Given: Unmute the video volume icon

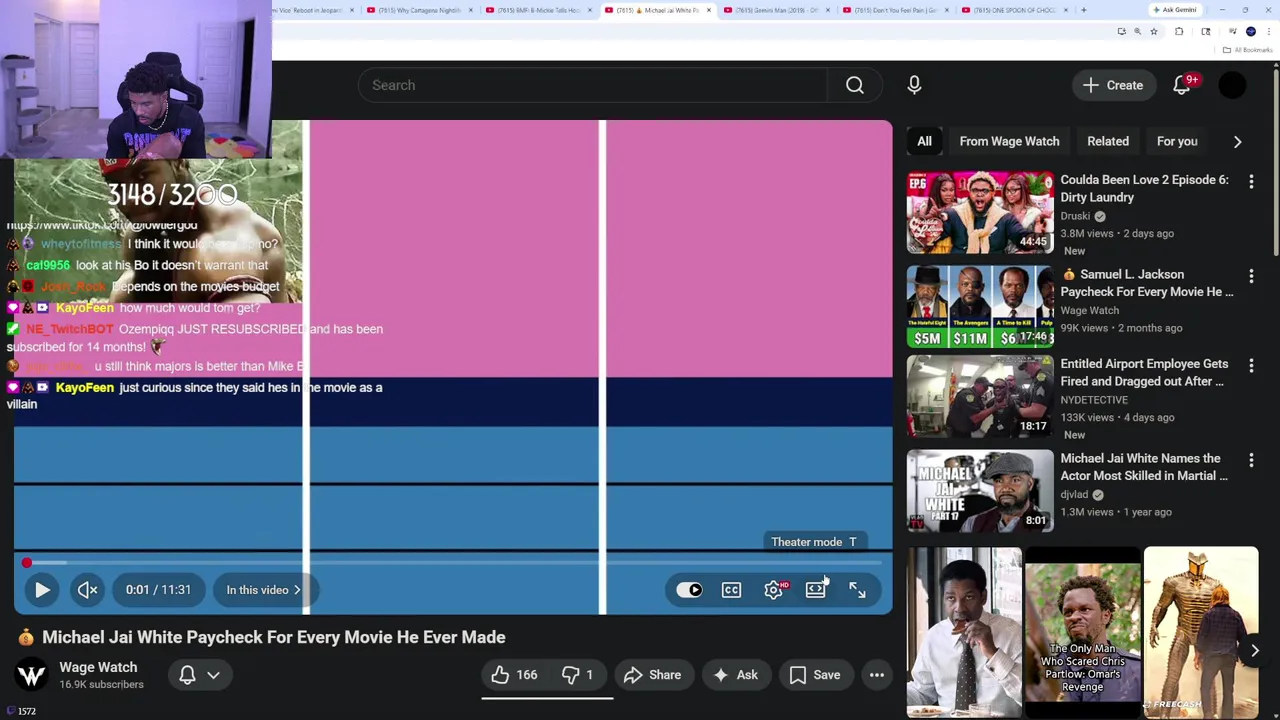Looking at the screenshot, I should pos(88,590).
